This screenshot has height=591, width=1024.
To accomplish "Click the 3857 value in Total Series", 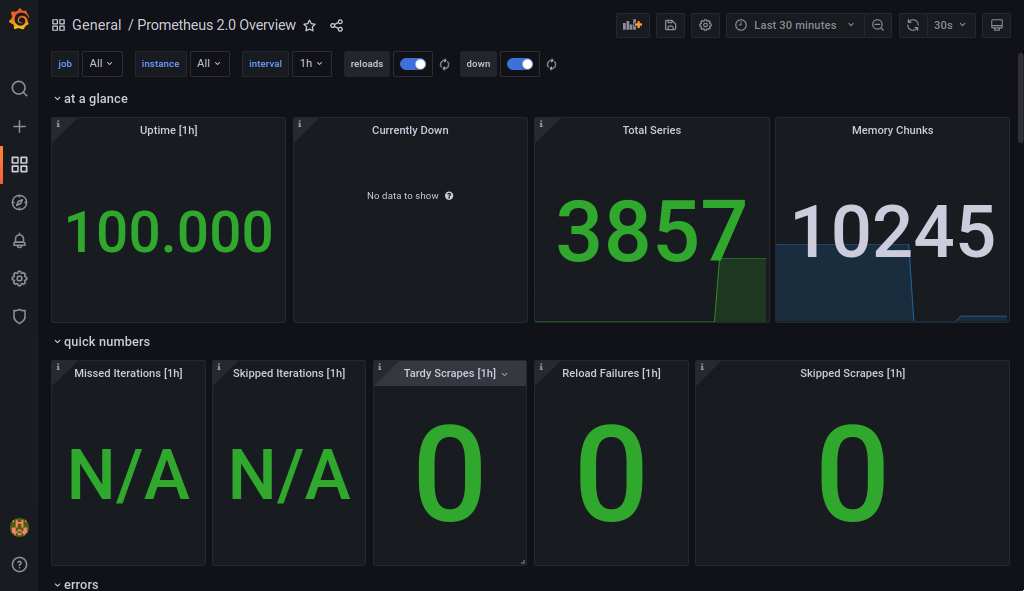I will click(x=650, y=230).
